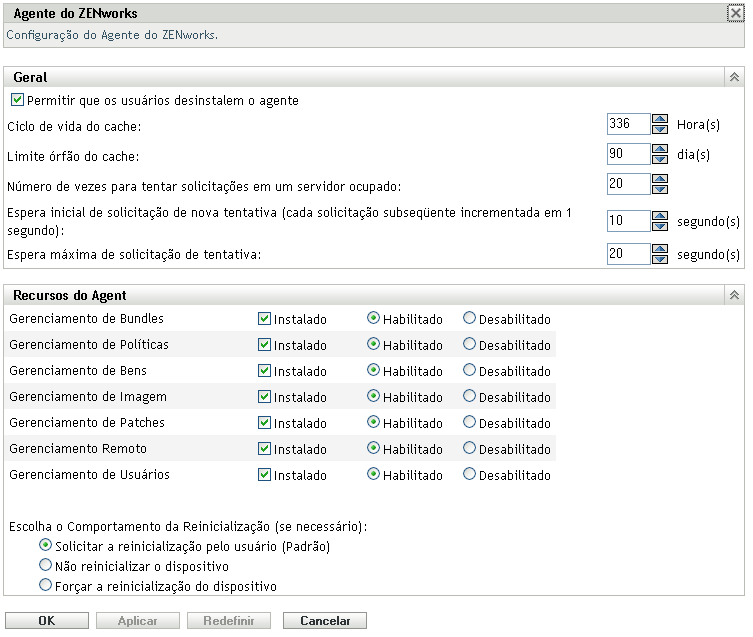Increase Espera inicial de solicitação seconds

pos(660,216)
